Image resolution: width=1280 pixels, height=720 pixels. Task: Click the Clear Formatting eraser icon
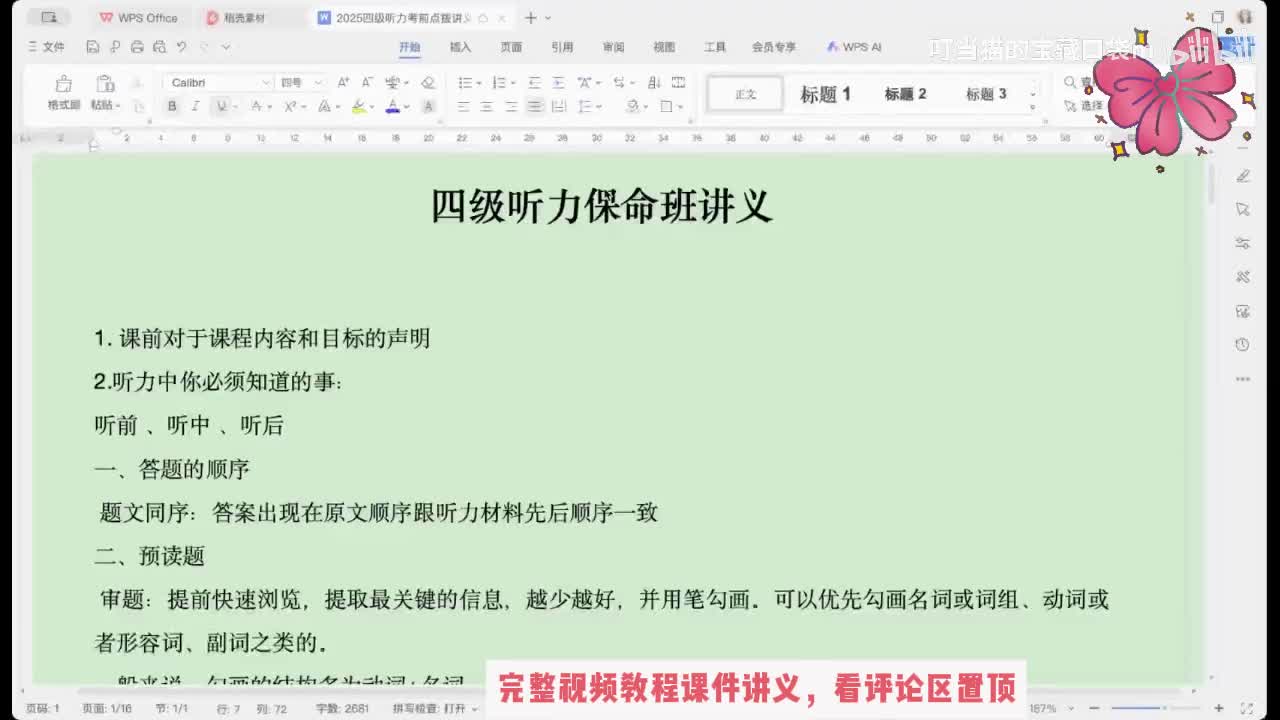[x=428, y=83]
